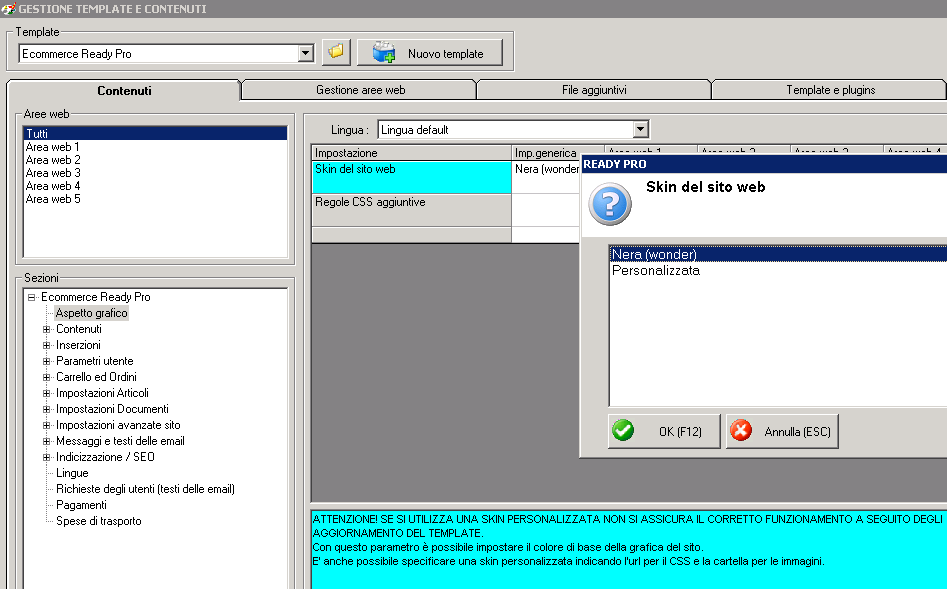The height and width of the screenshot is (589, 947).
Task: Select Contenuti tree item label
Action: click(79, 329)
